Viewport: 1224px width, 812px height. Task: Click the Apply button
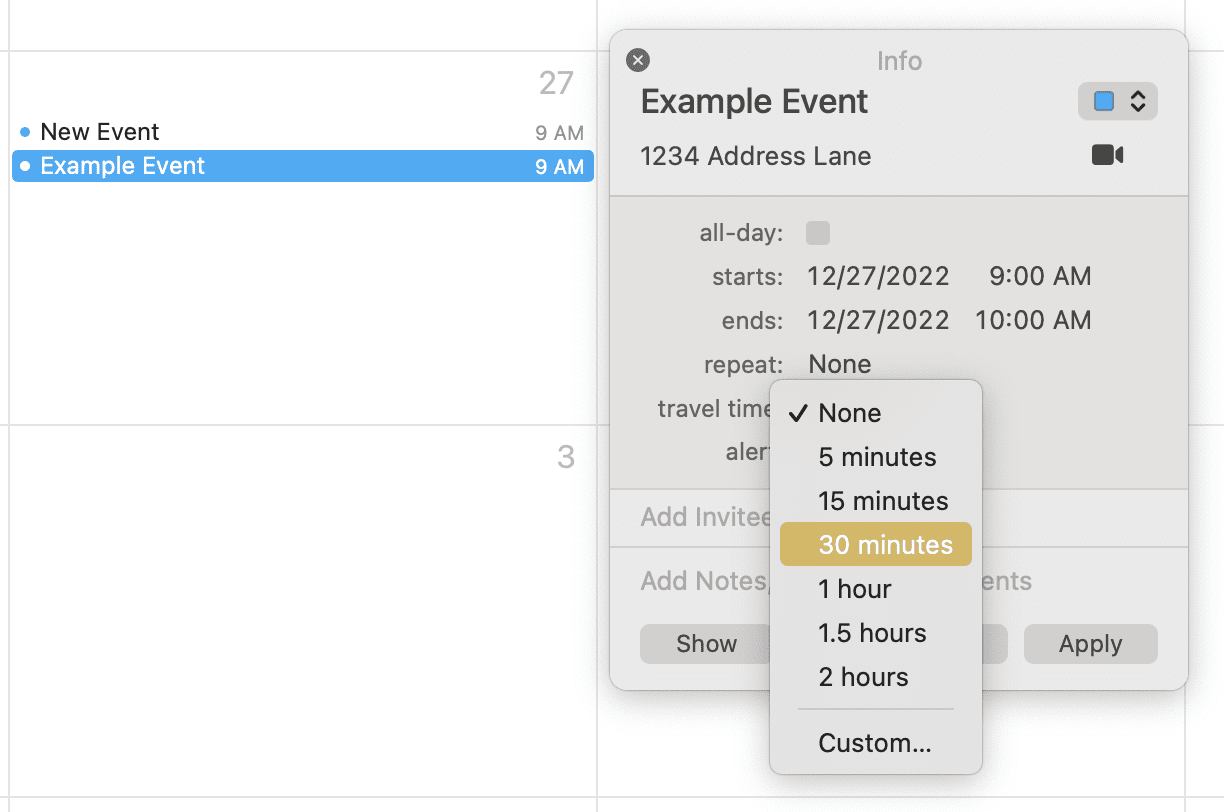pyautogui.click(x=1090, y=644)
